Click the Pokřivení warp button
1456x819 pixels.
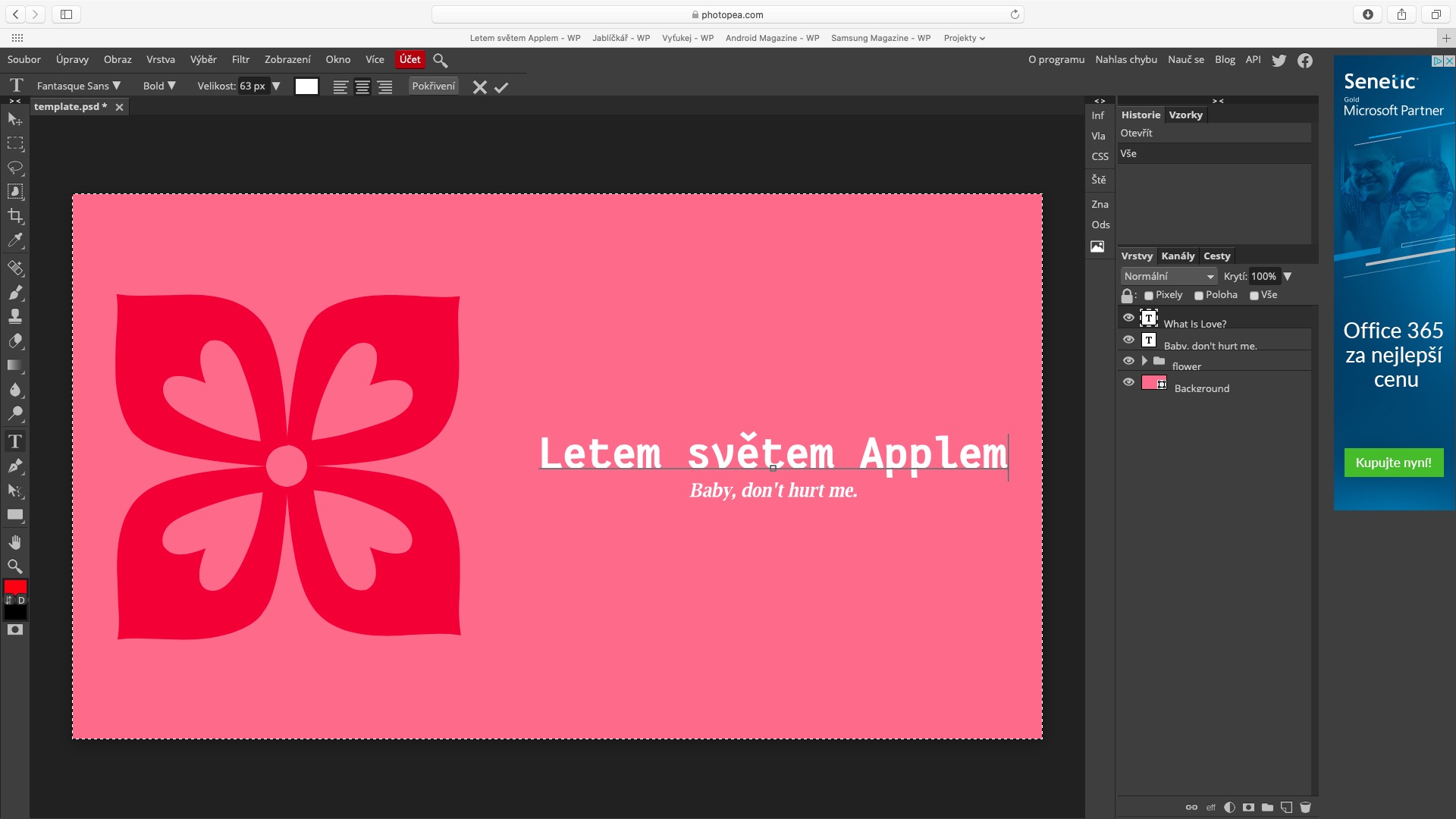(433, 86)
